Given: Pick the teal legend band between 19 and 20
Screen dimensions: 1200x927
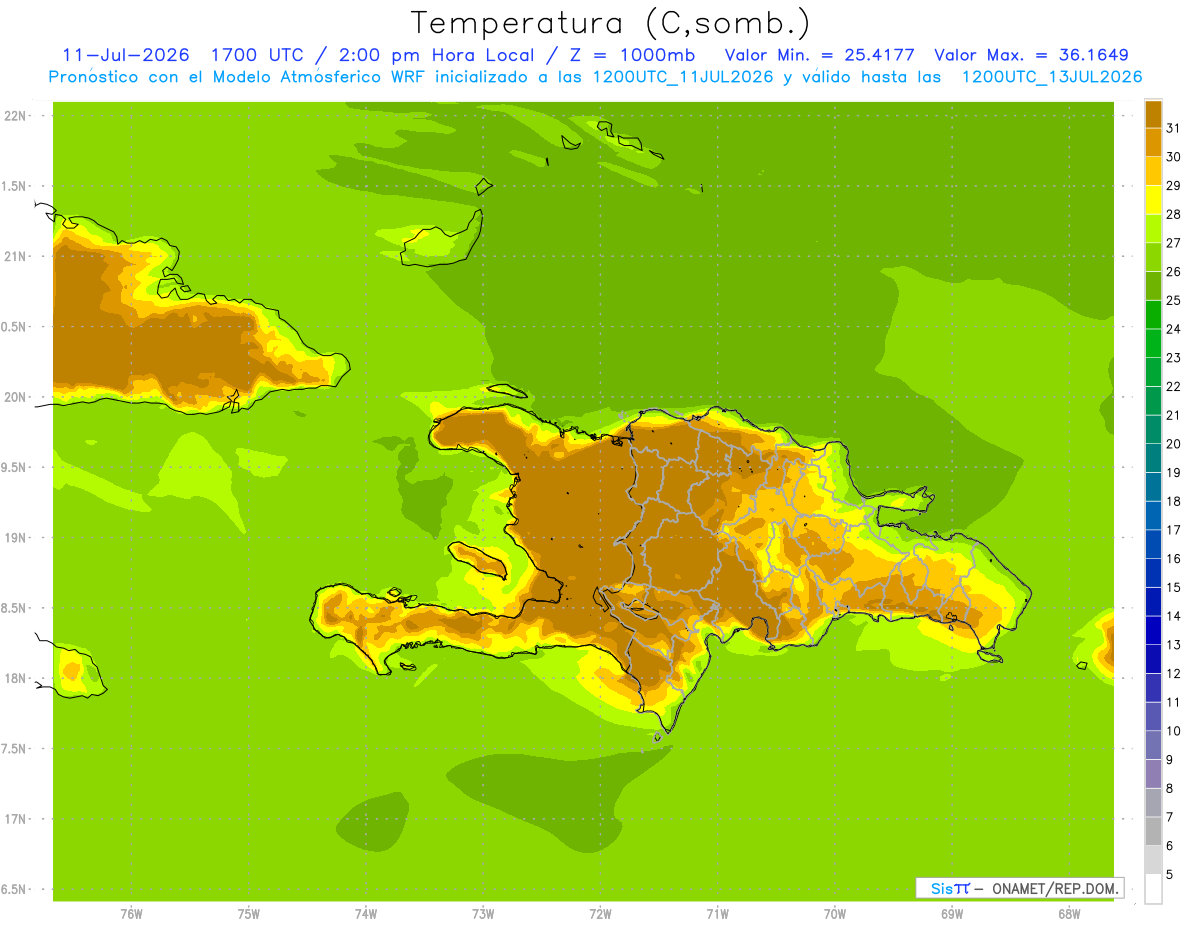Looking at the screenshot, I should [1153, 458].
